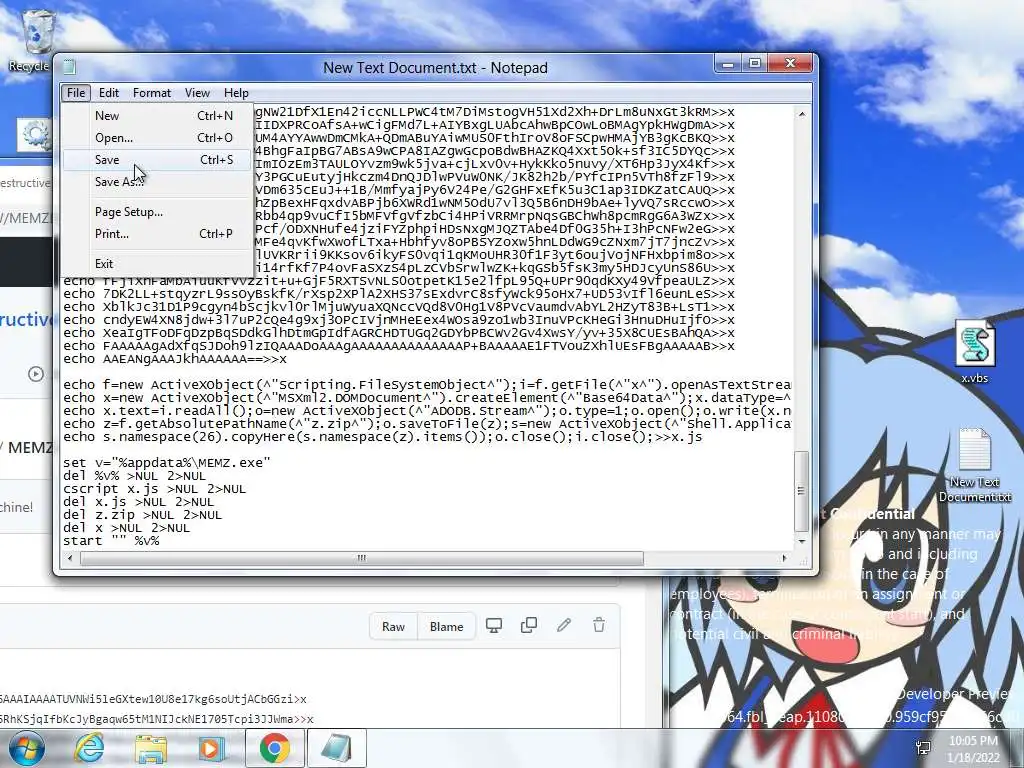Open the Edit menu in Notepad
The image size is (1024, 768).
[x=108, y=93]
